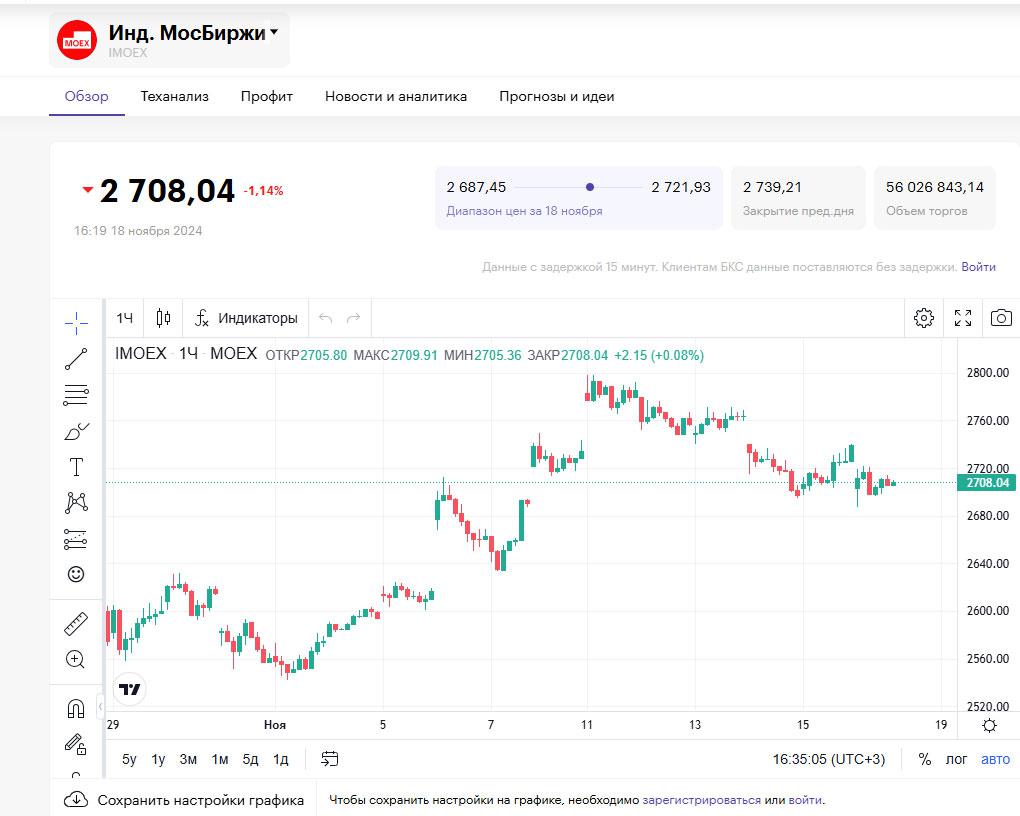Image resolution: width=1020 pixels, height=816 pixels.
Task: Enter fullscreen chart mode
Action: click(963, 318)
